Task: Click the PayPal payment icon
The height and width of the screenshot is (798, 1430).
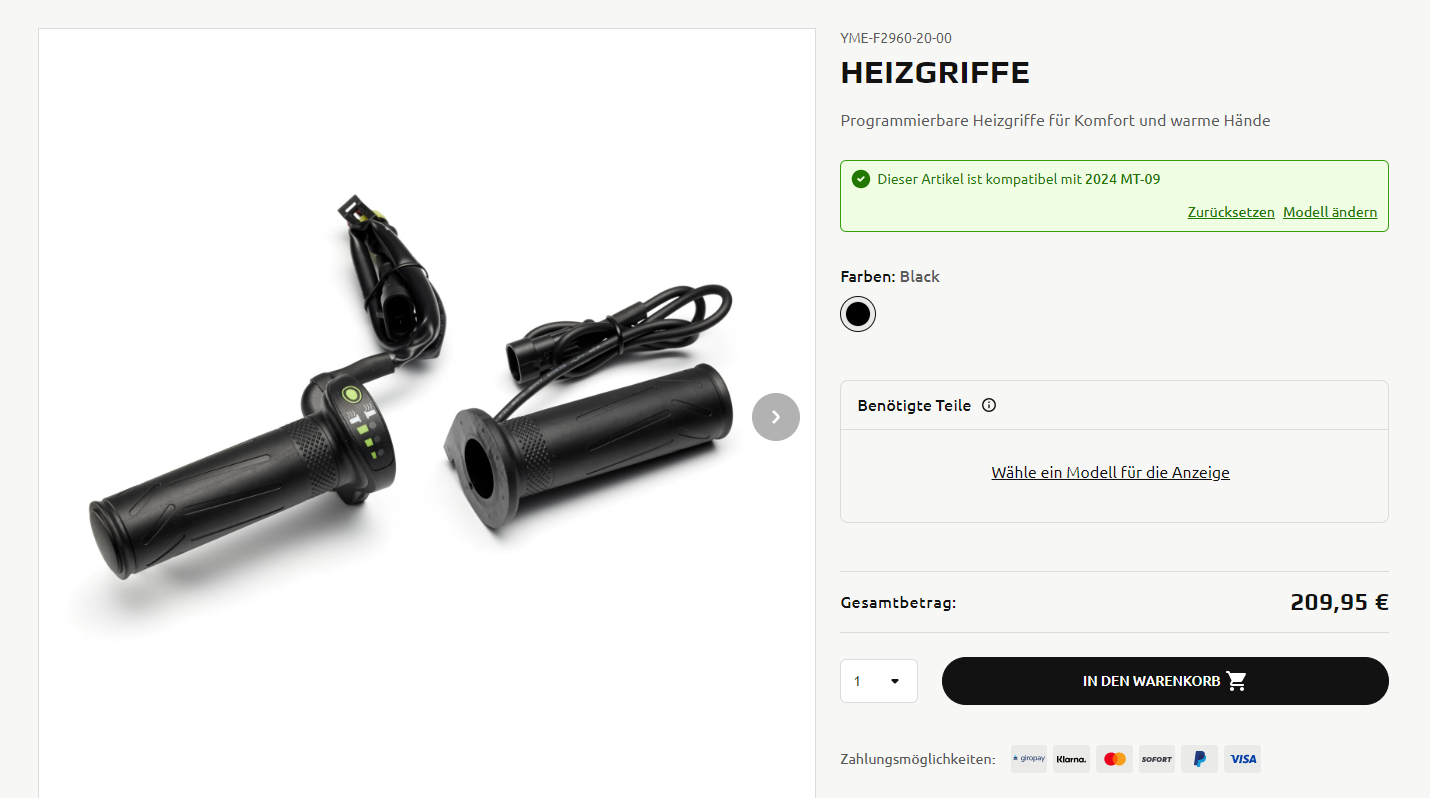Action: click(x=1199, y=759)
